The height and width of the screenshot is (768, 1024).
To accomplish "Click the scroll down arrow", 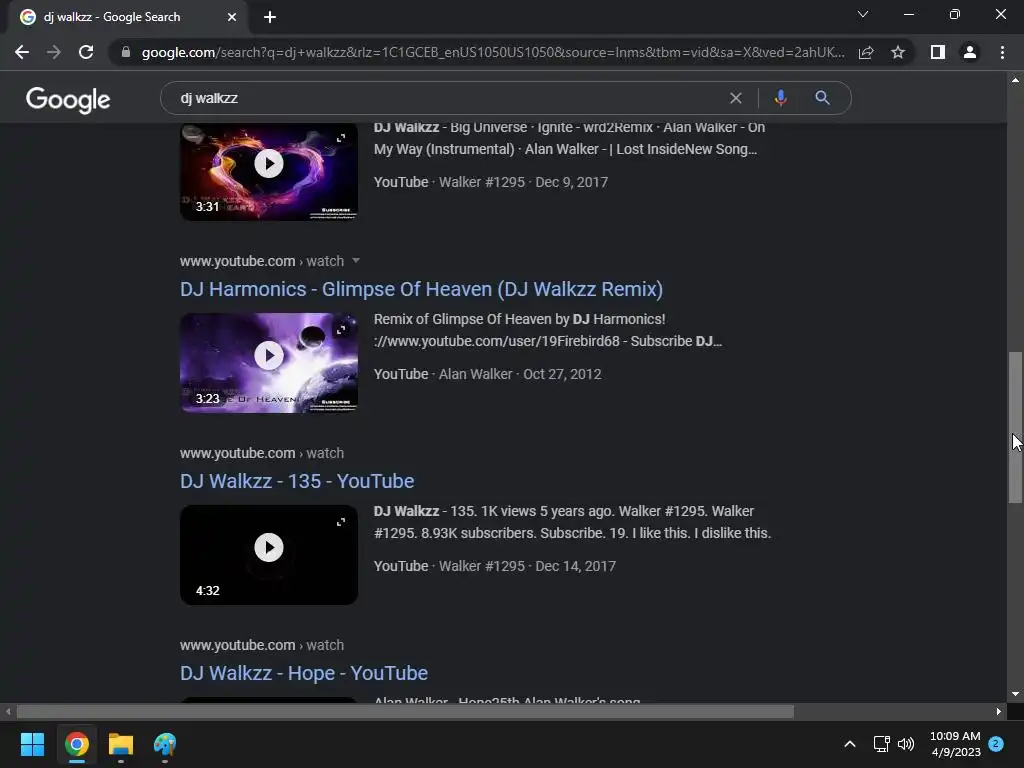I will click(1015, 694).
